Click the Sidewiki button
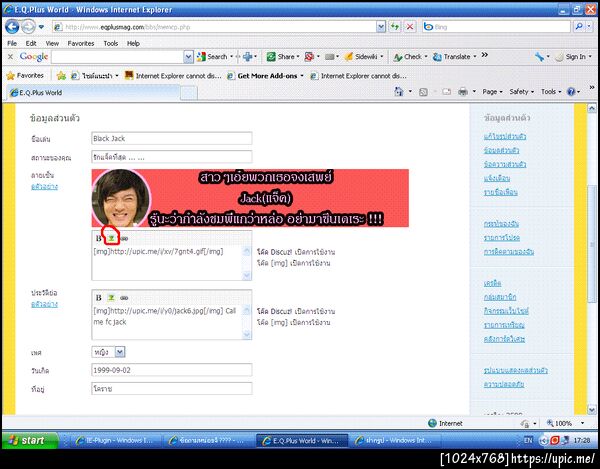 tap(362, 57)
